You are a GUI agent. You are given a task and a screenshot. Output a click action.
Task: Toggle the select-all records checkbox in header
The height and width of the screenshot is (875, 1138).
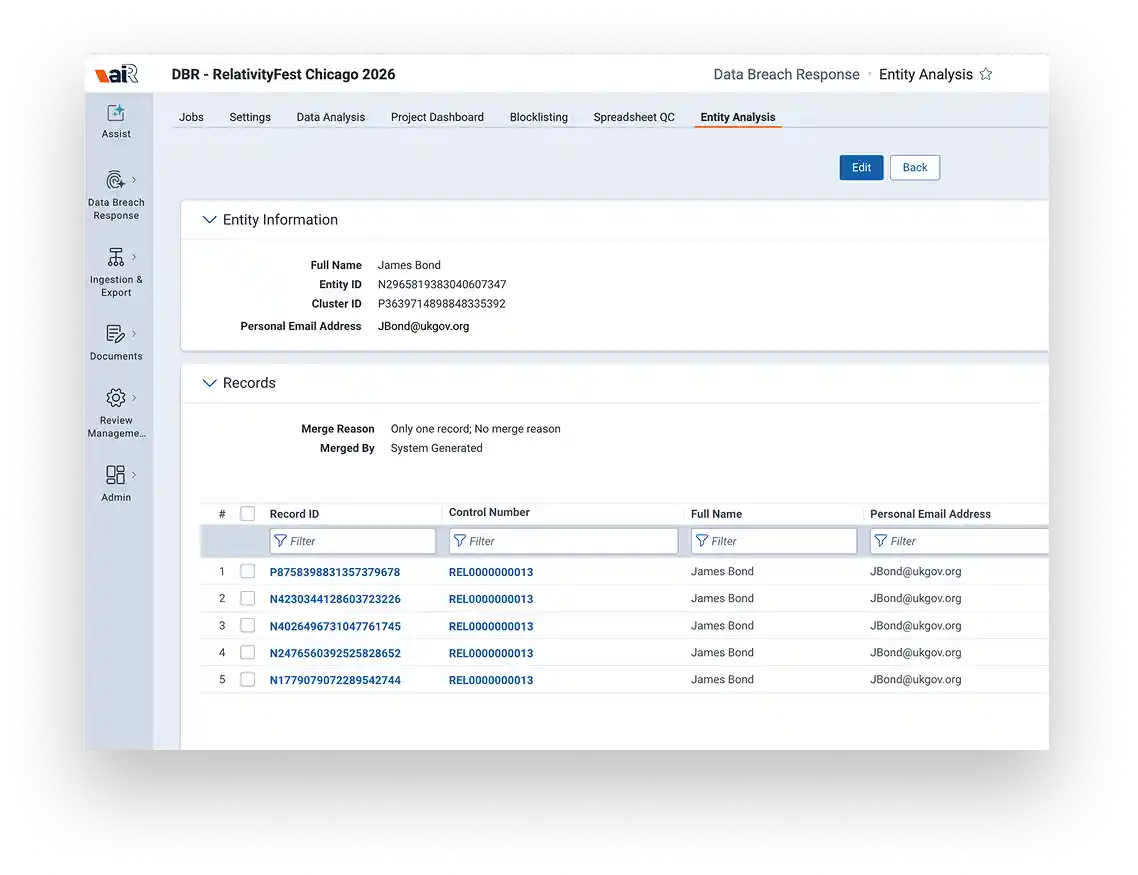click(x=247, y=514)
